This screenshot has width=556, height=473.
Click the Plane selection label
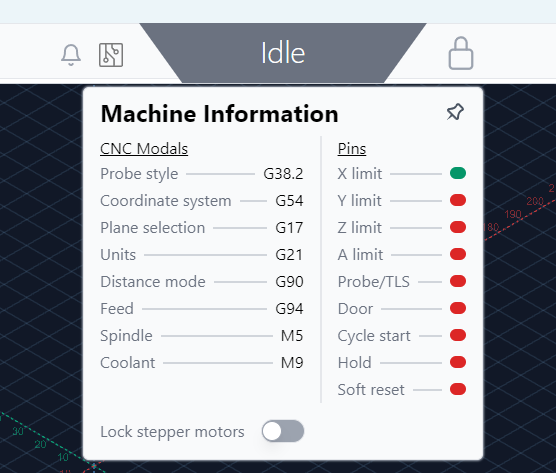coord(153,228)
